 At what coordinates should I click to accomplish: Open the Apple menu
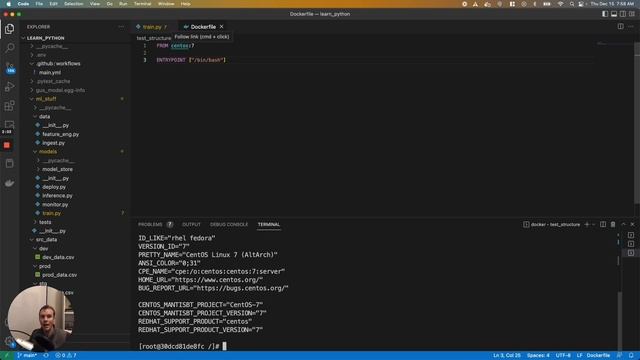pos(9,4)
